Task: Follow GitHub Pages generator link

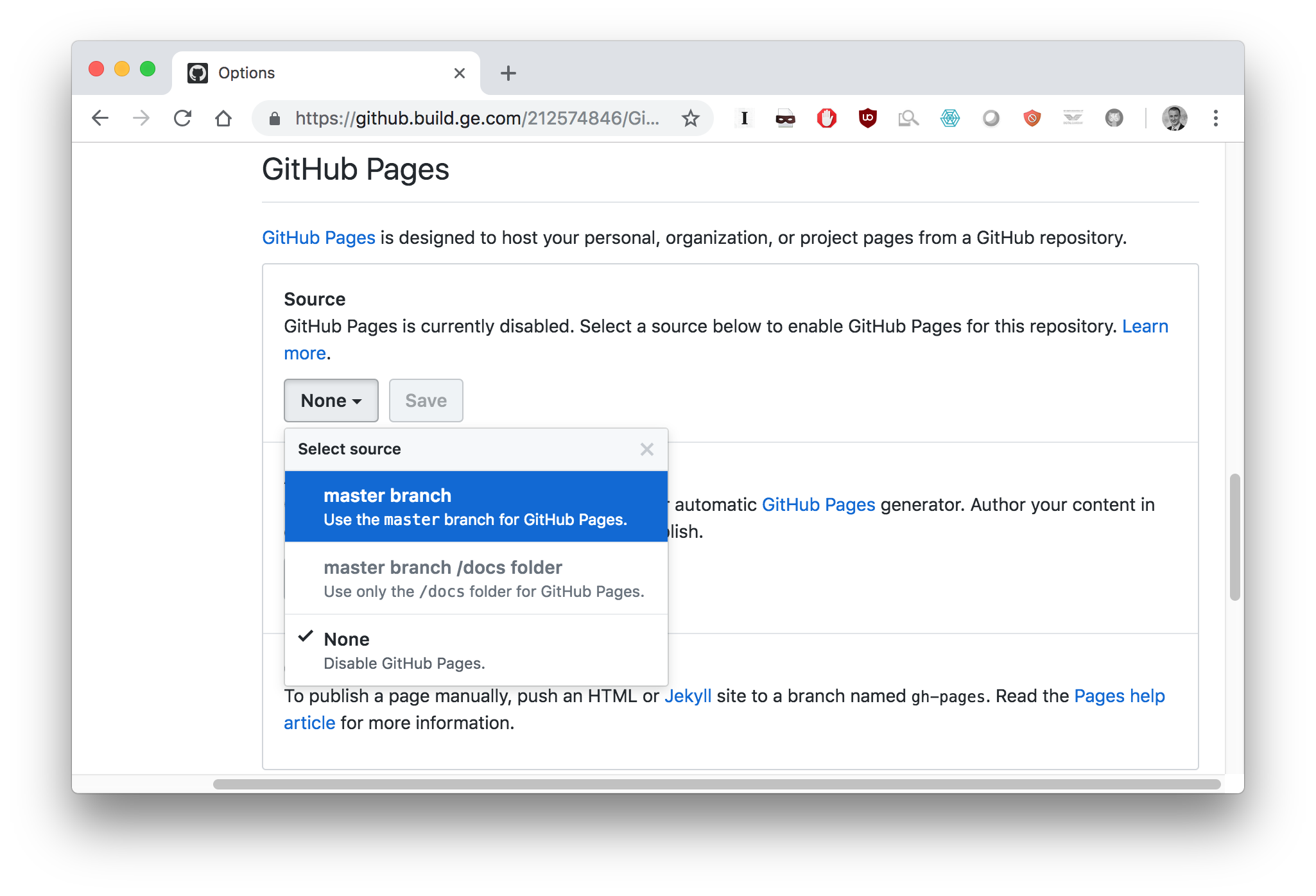Action: tap(818, 504)
